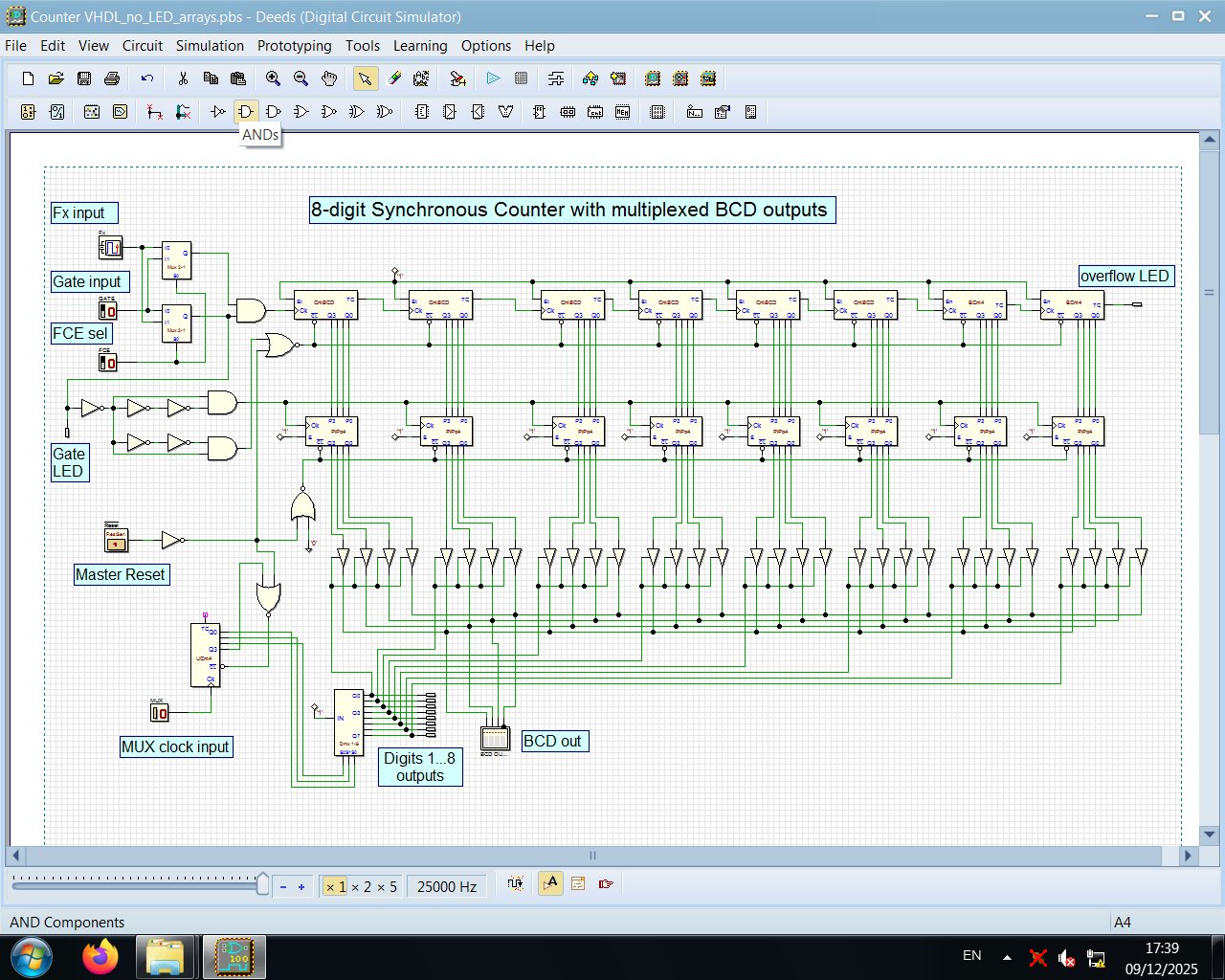Expand hidden system tray icons
The width and height of the screenshot is (1225, 980).
pyautogui.click(x=1007, y=955)
